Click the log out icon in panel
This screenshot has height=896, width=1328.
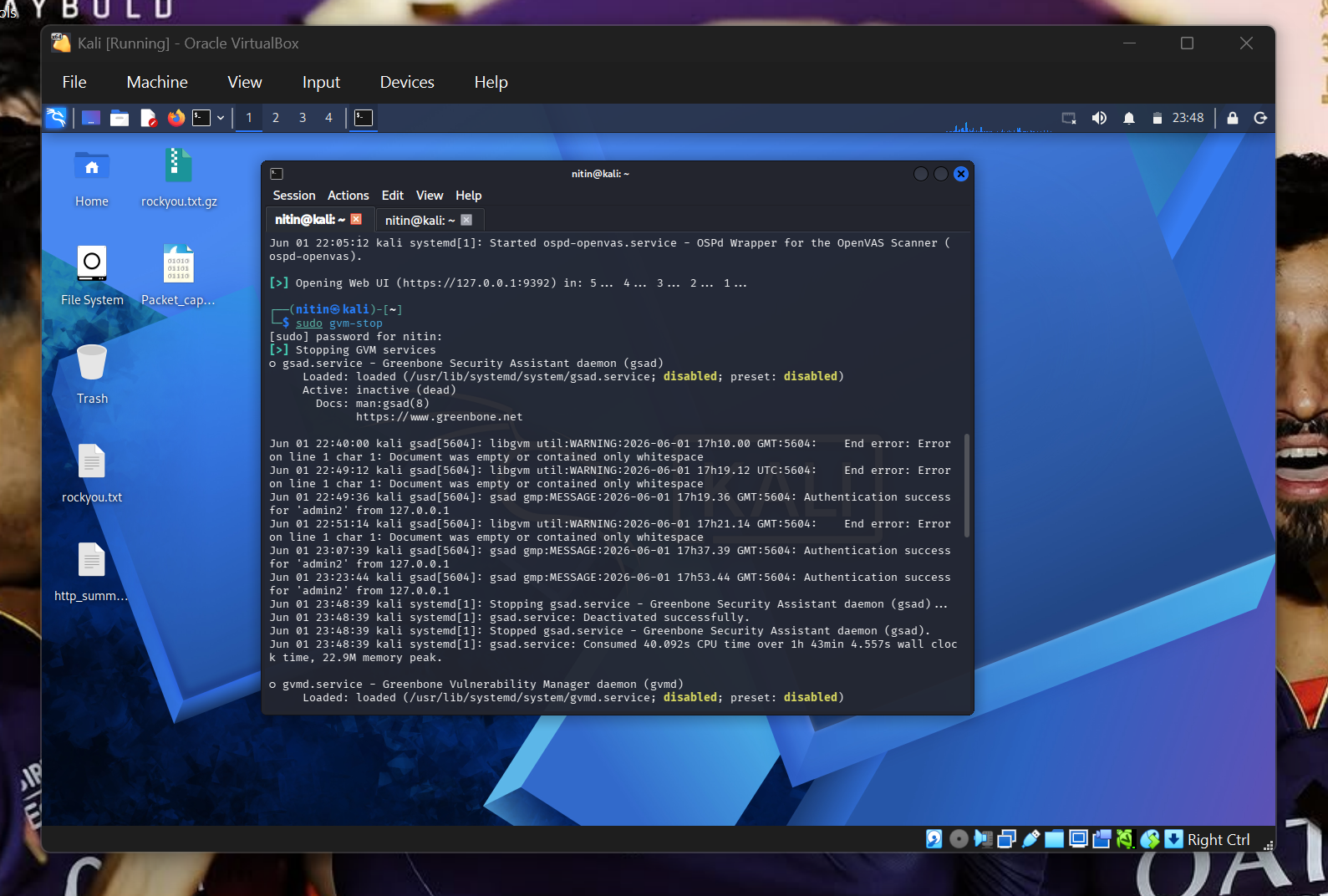[1261, 118]
